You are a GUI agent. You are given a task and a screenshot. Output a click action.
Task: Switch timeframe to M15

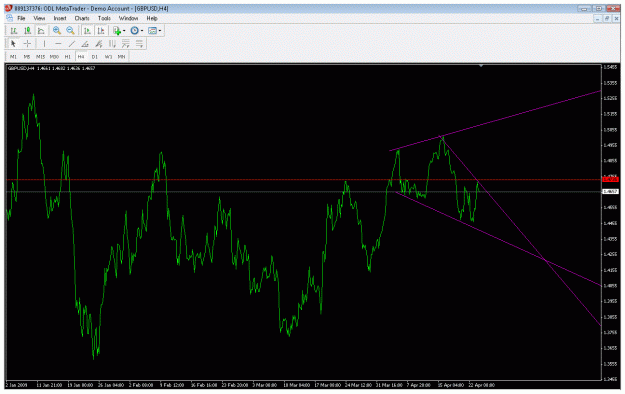click(x=40, y=57)
